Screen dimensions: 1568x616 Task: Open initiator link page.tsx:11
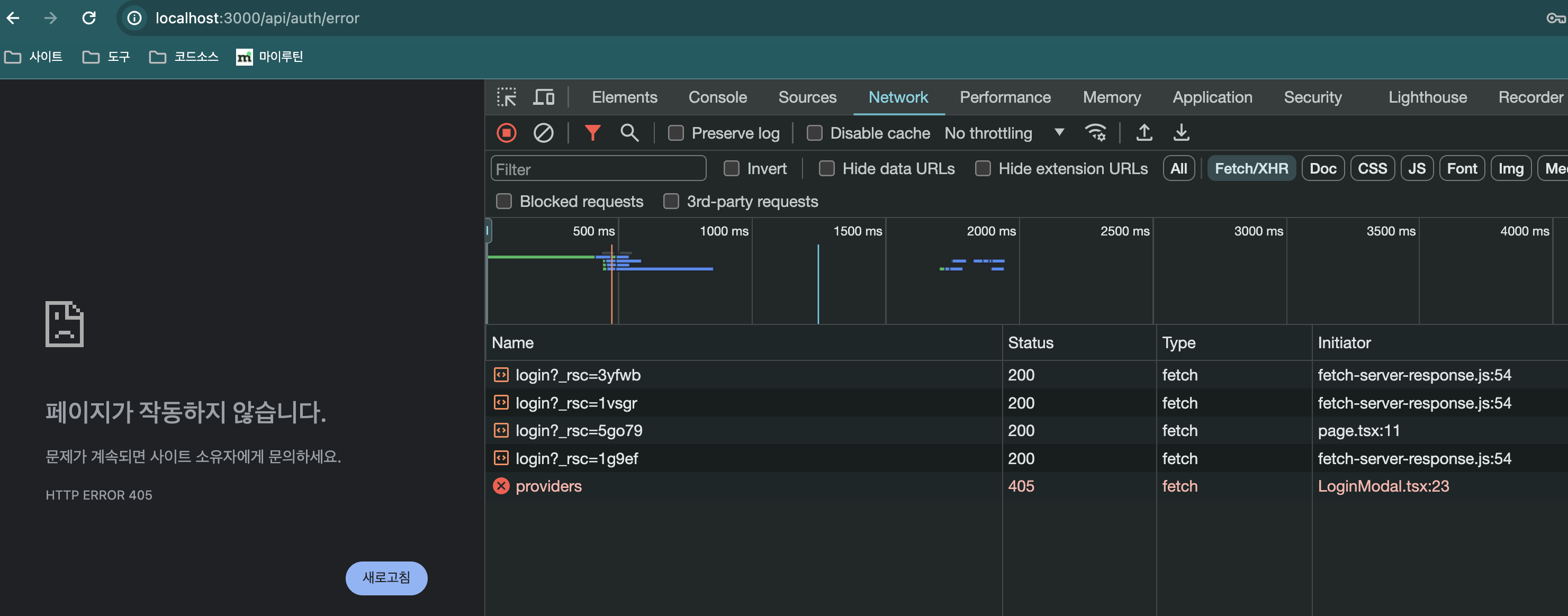pos(1358,430)
